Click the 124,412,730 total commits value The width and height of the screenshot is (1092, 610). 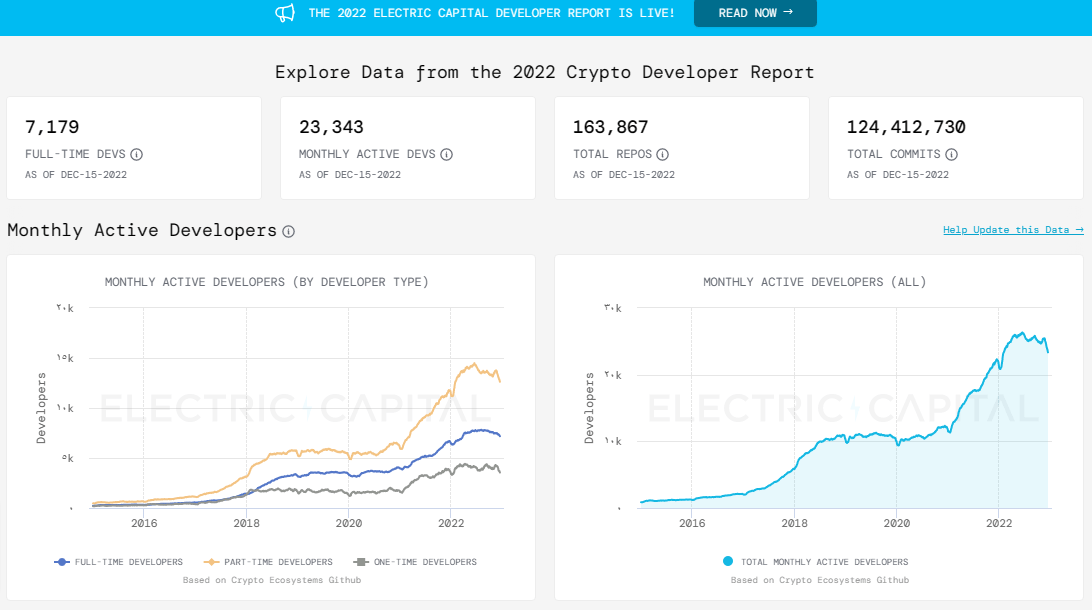[906, 127]
